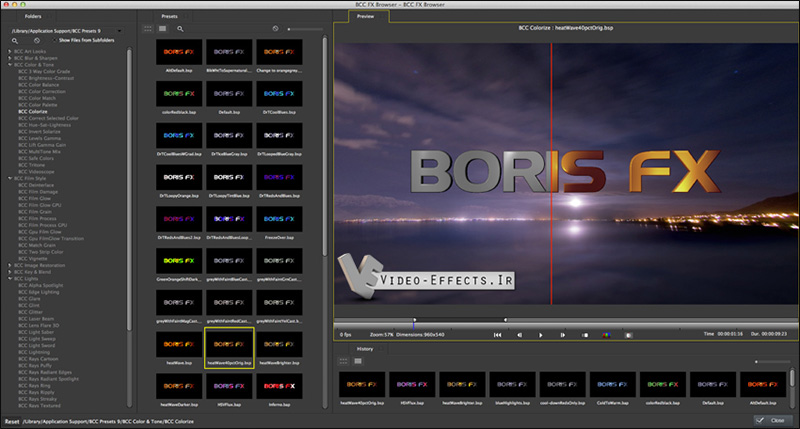The height and width of the screenshot is (429, 800).
Task: Click the loop playback icon
Action: pyautogui.click(x=585, y=335)
